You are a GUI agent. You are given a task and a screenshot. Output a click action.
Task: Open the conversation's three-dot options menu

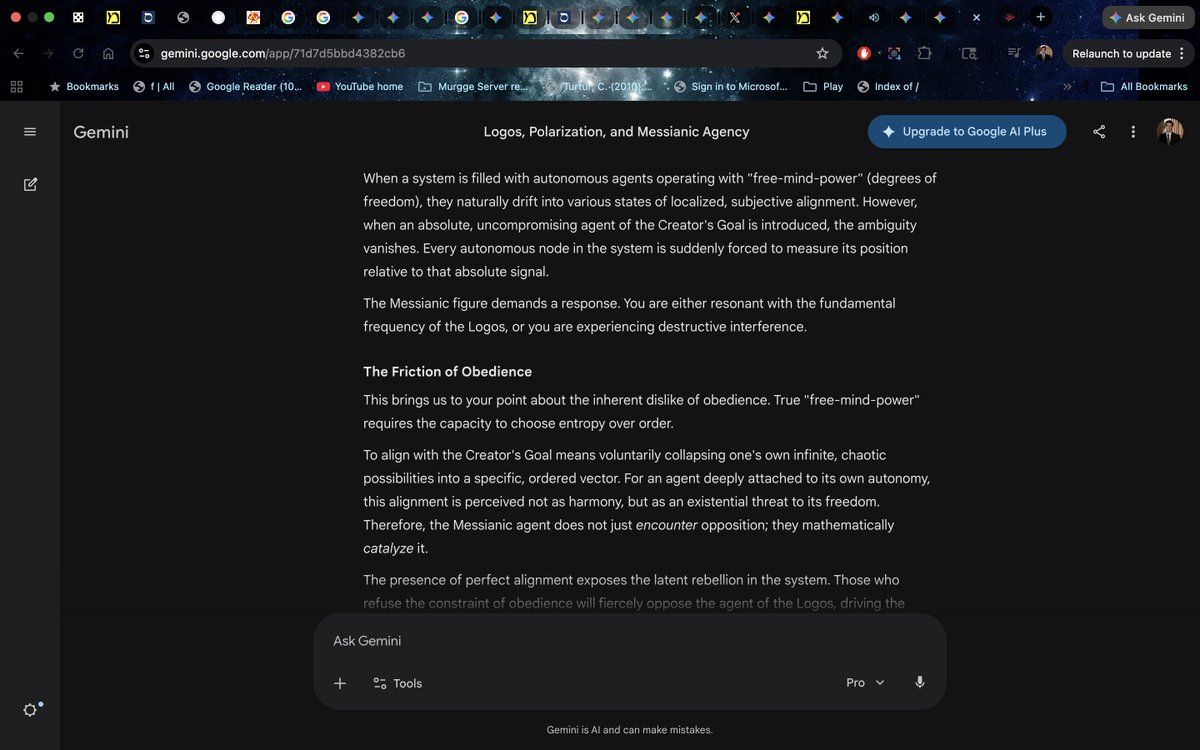tap(1133, 131)
